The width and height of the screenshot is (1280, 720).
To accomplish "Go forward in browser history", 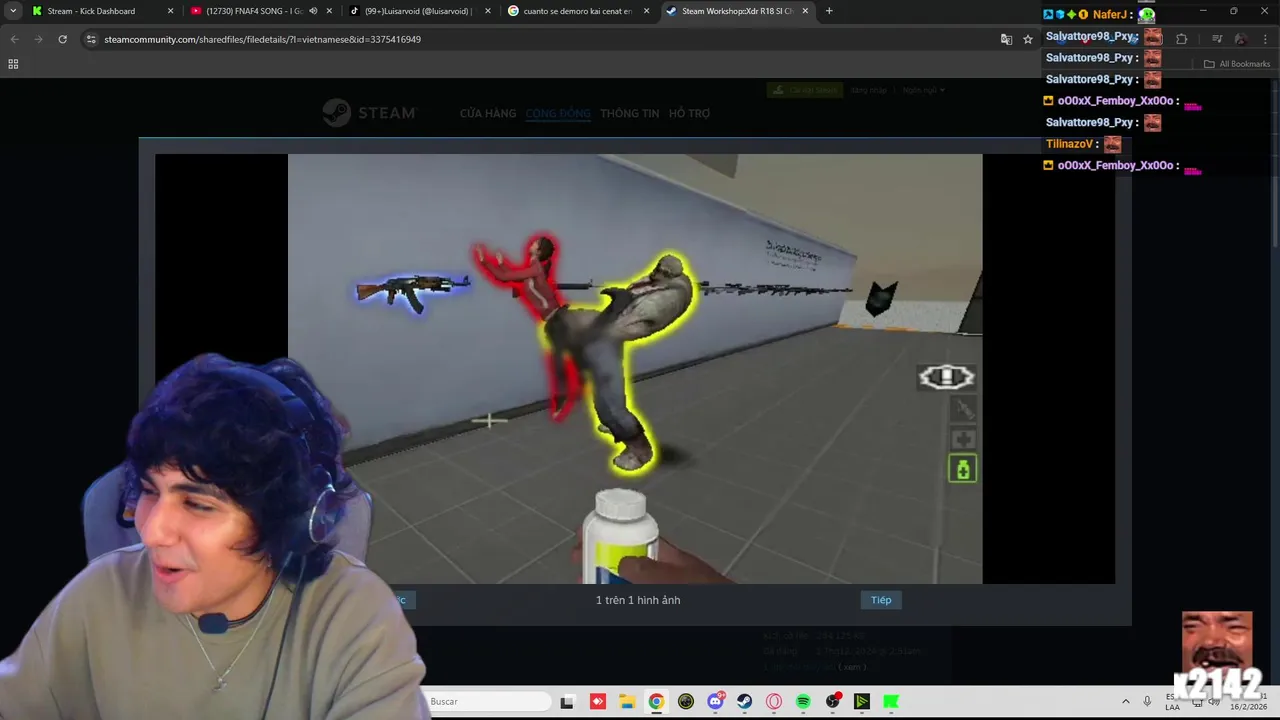I will [38, 39].
